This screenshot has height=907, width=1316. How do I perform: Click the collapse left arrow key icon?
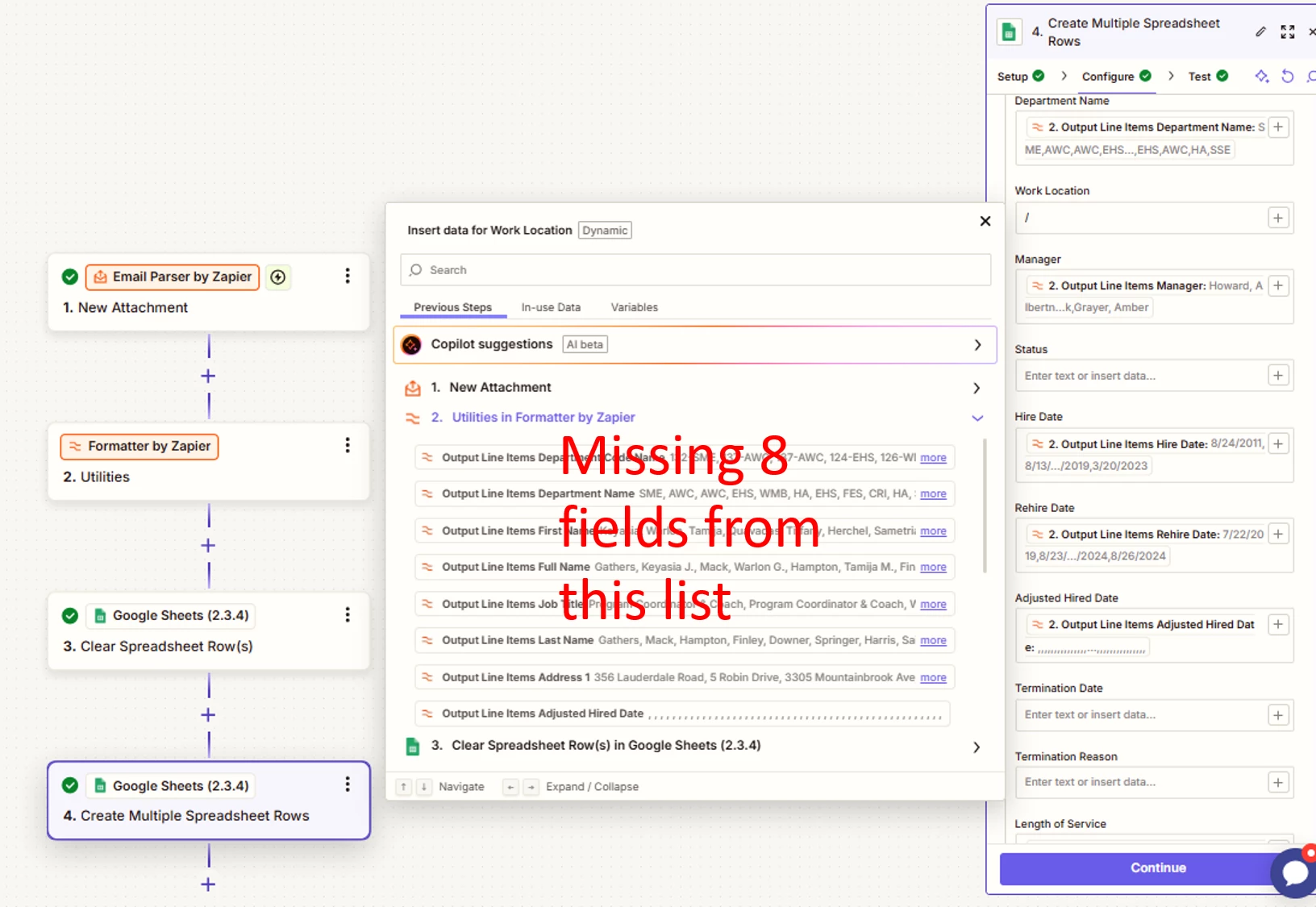(x=510, y=787)
